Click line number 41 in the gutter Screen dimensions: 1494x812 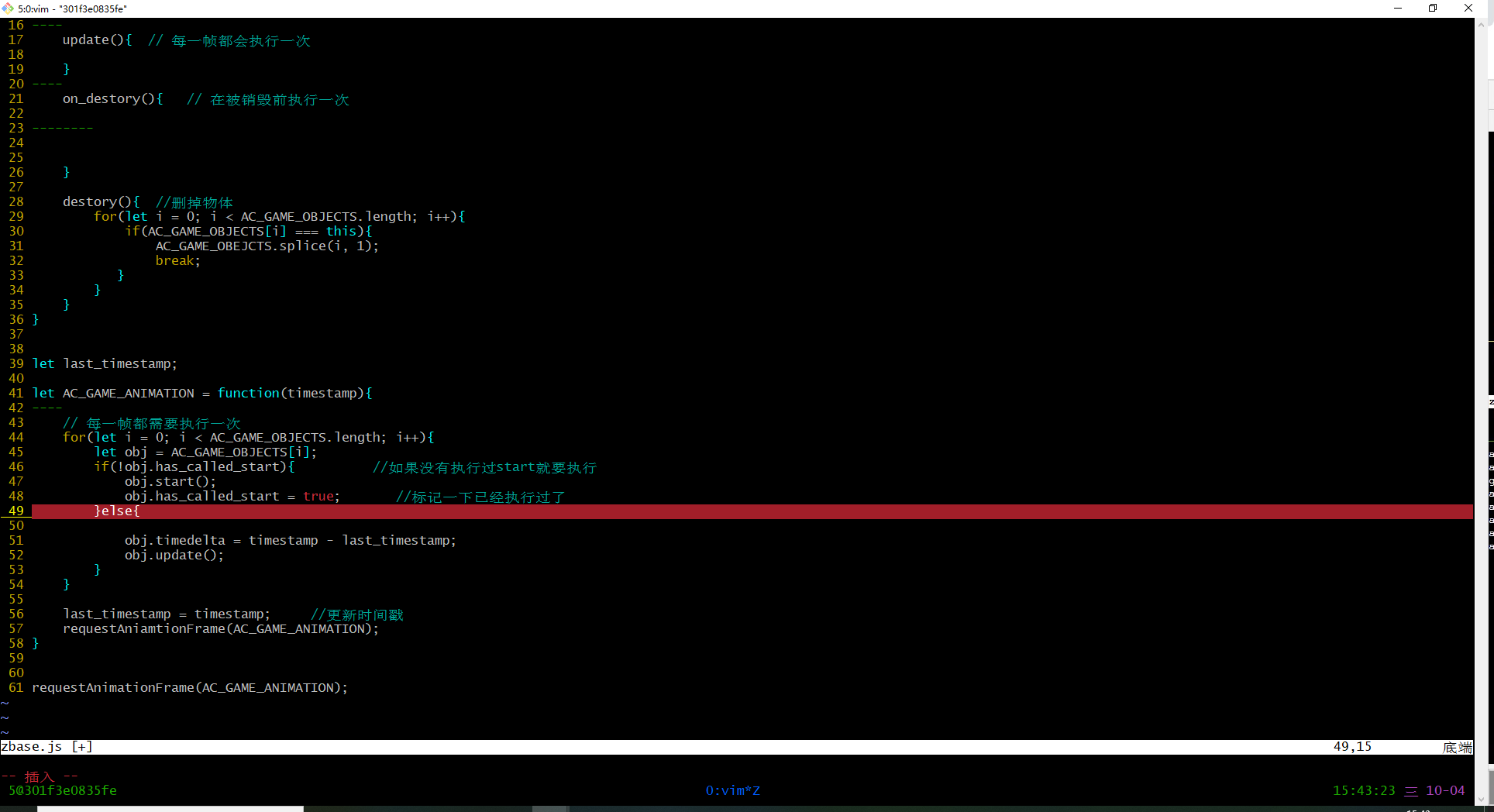point(16,394)
